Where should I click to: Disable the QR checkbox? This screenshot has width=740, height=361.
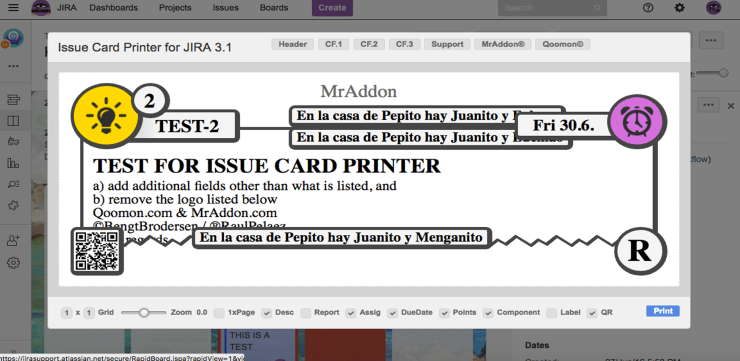point(592,313)
